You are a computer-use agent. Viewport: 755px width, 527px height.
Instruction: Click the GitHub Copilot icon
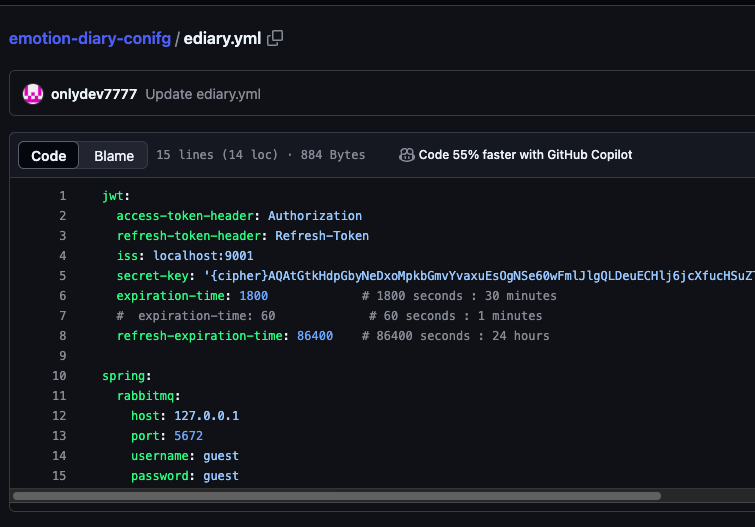pyautogui.click(x=406, y=155)
